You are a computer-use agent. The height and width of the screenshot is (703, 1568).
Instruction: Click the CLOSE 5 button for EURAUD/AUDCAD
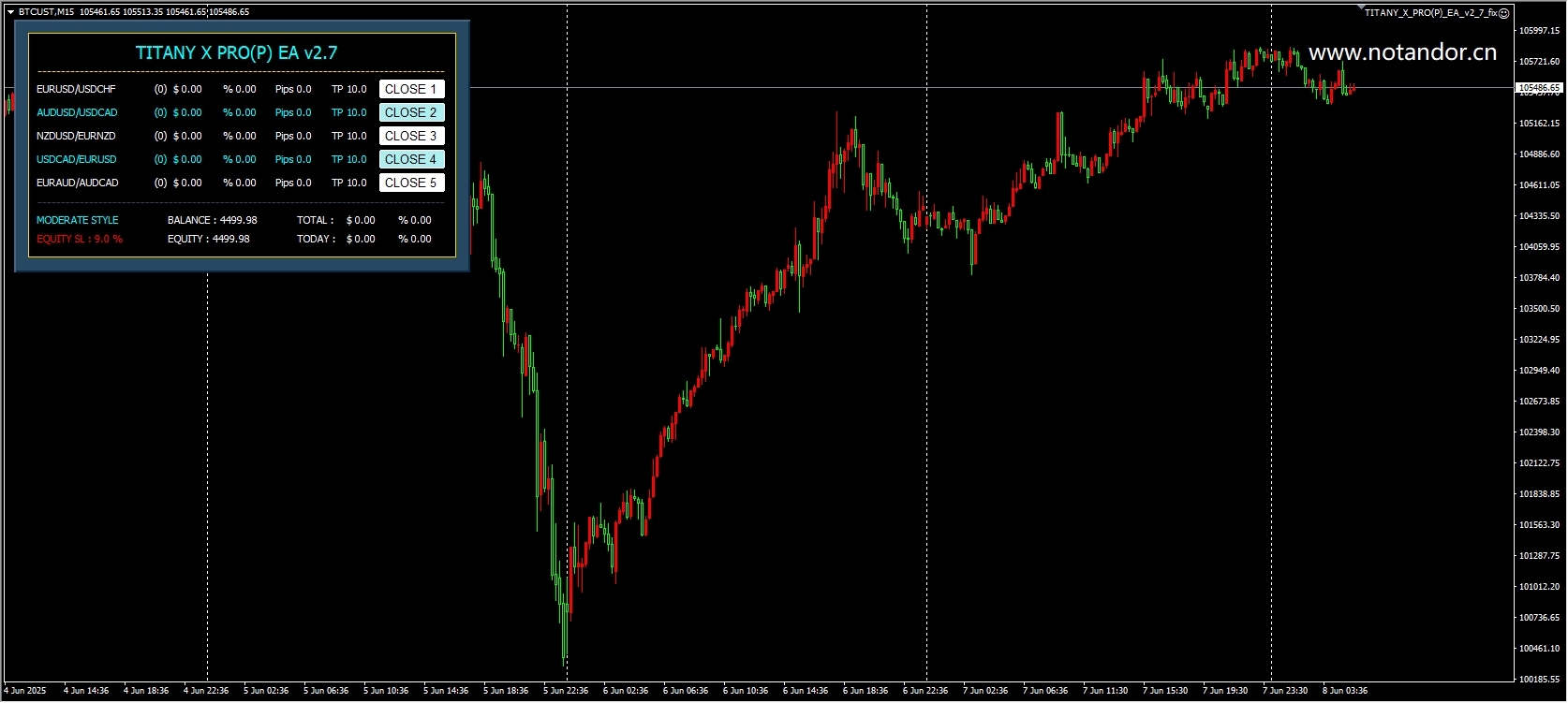coord(411,183)
